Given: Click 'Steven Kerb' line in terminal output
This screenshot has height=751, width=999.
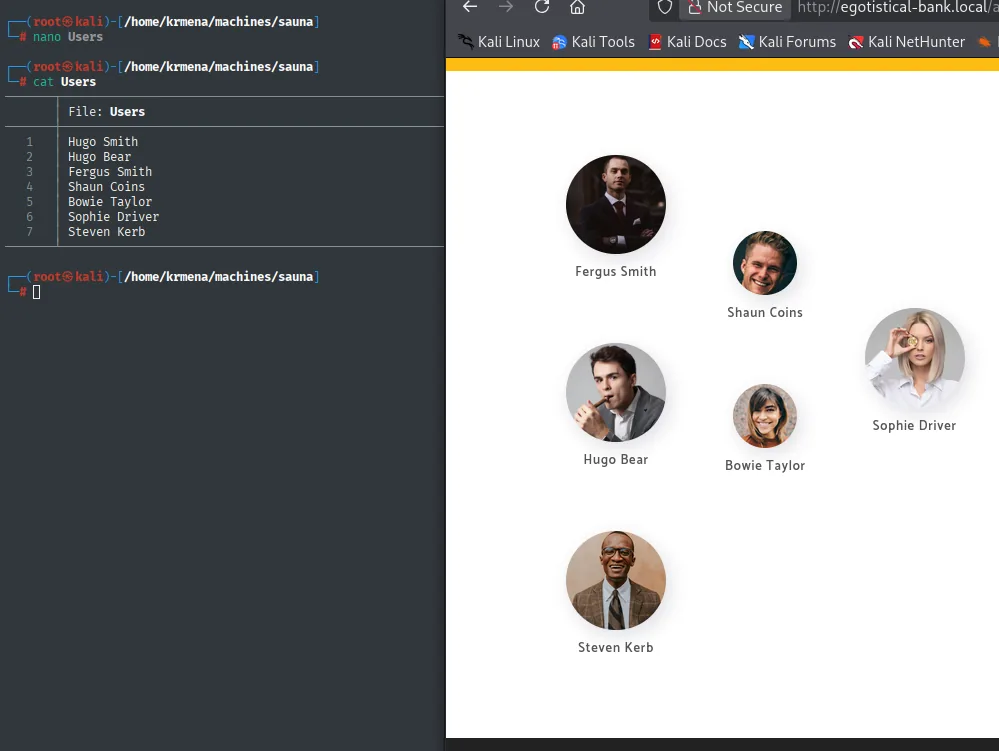Looking at the screenshot, I should coord(106,232).
